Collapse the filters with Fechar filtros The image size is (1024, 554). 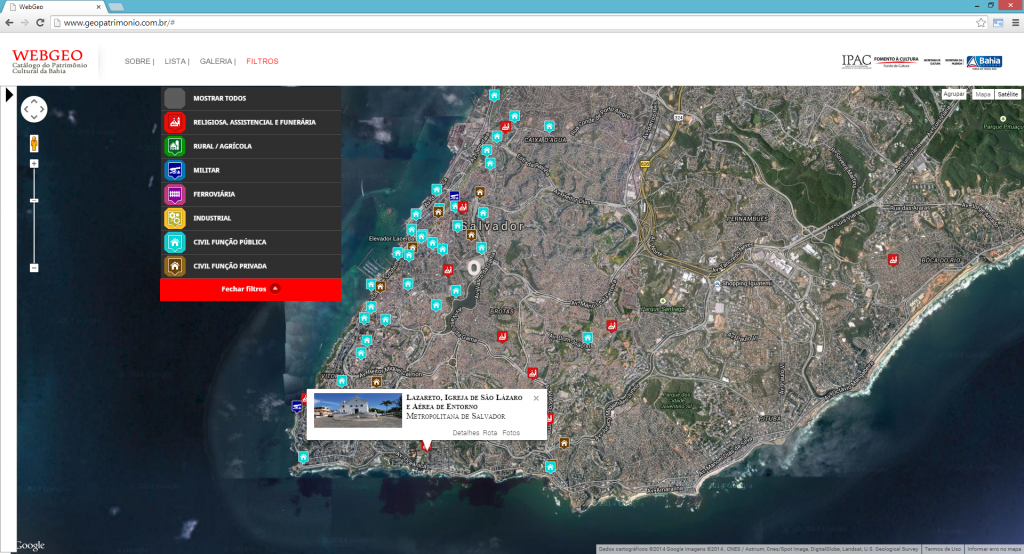250,289
